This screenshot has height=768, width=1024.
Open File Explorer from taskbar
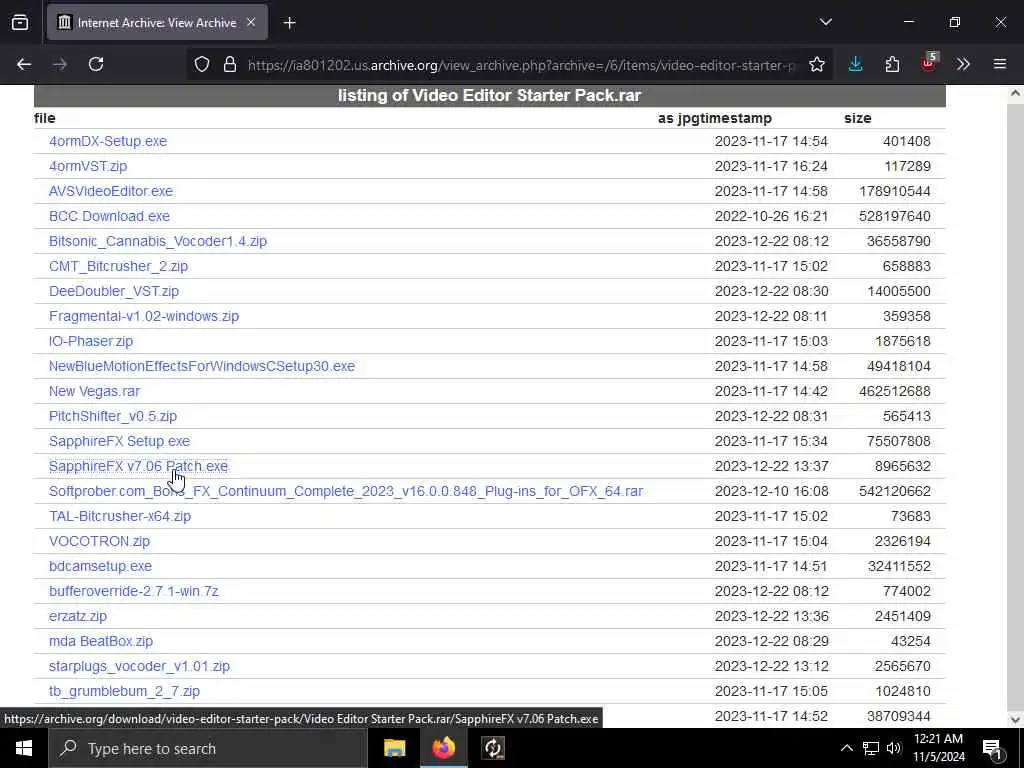[x=394, y=748]
